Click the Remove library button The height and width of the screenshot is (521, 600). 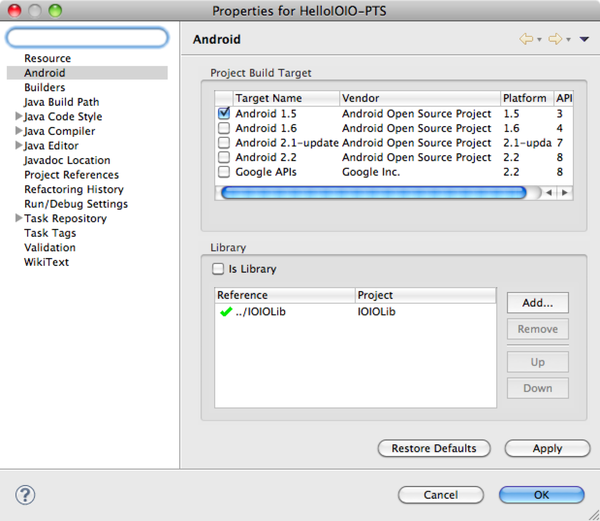[x=538, y=329]
